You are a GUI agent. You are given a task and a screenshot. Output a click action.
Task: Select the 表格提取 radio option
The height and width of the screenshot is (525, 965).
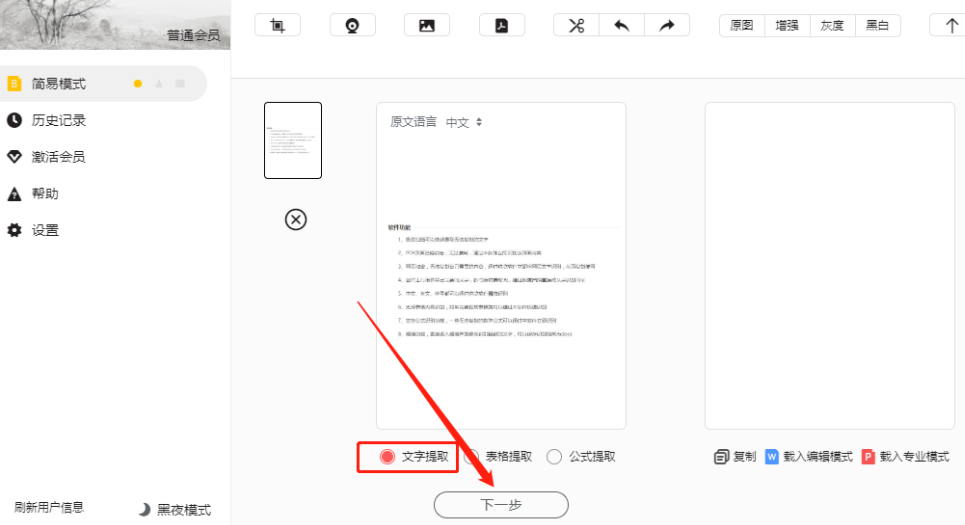(471, 457)
